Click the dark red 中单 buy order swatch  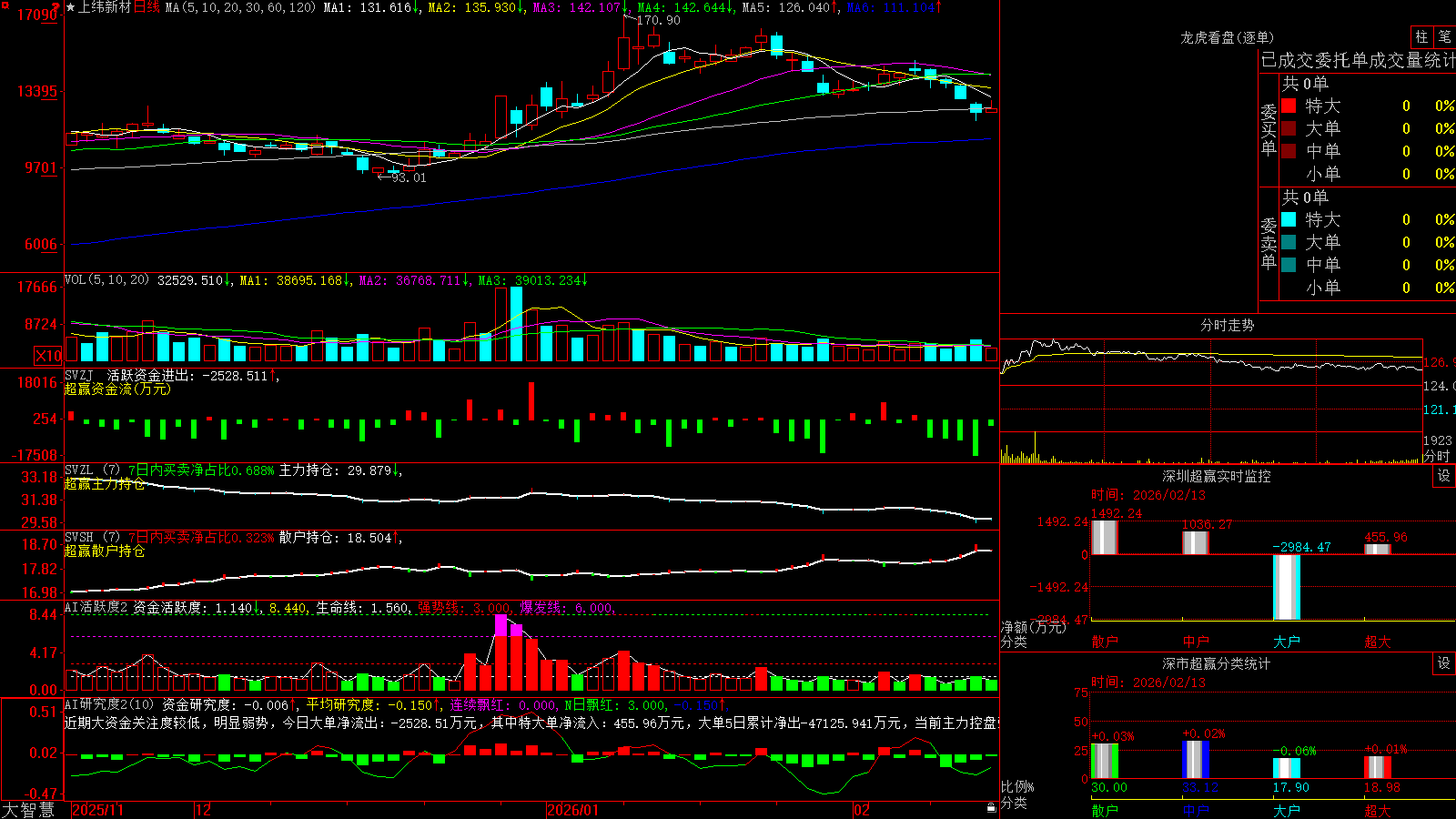[x=1289, y=151]
